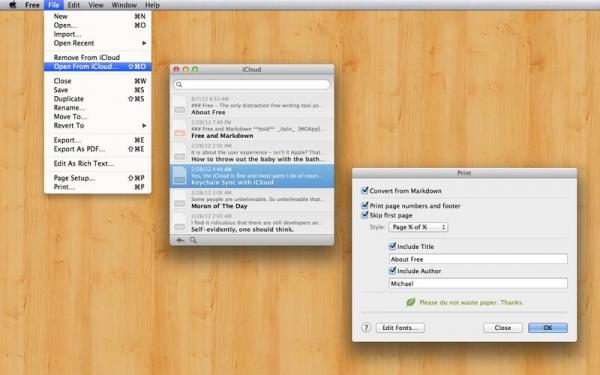The width and height of the screenshot is (600, 375).
Task: Click the iCloud window search field
Action: 252,84
